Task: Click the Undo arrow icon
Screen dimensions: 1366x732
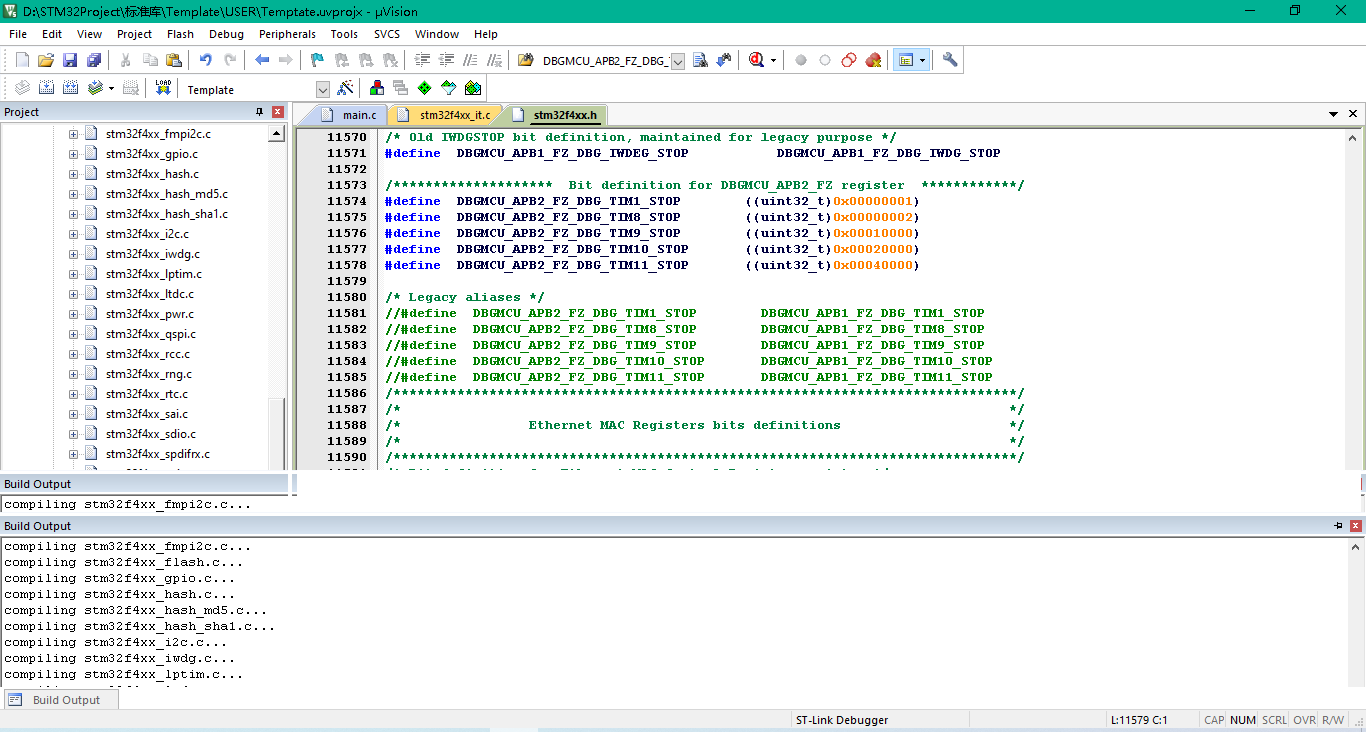Action: (205, 60)
